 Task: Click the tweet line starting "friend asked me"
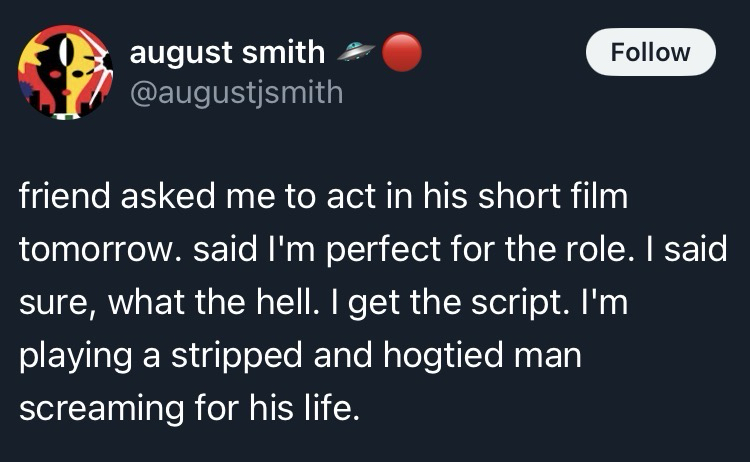(x=323, y=197)
